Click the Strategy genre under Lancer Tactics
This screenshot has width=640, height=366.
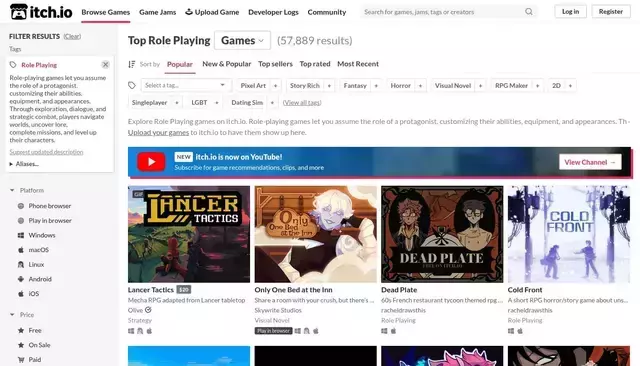(140, 320)
